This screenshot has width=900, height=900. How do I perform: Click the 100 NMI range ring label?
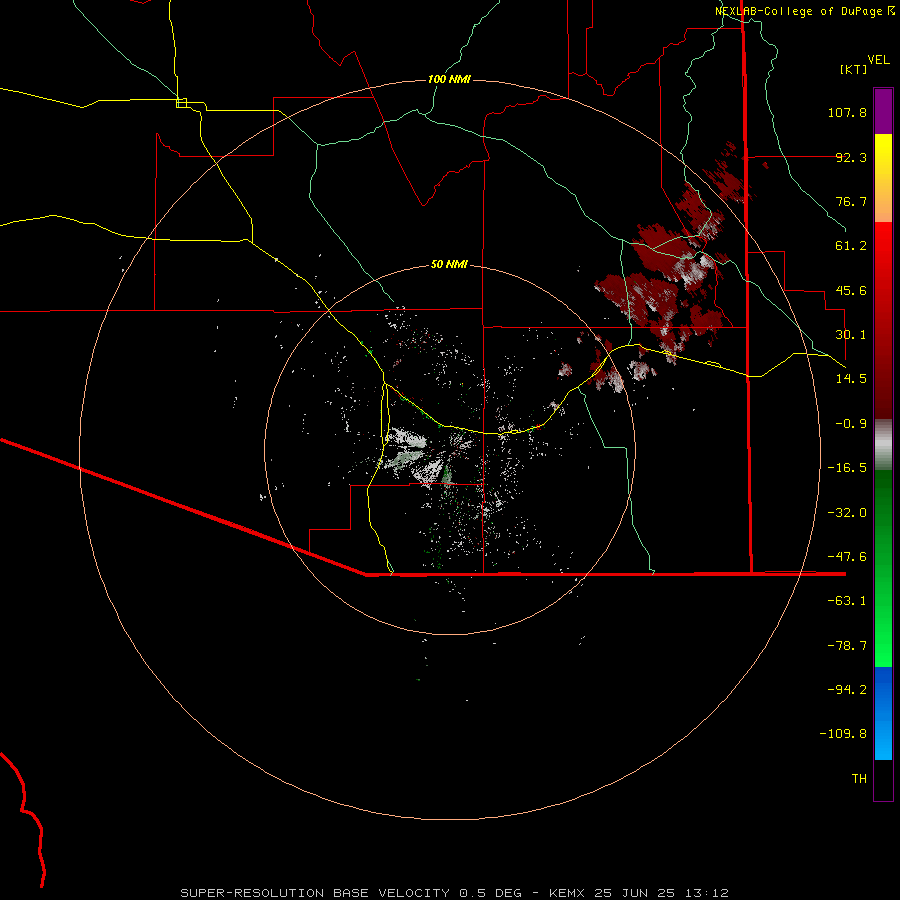pyautogui.click(x=449, y=79)
